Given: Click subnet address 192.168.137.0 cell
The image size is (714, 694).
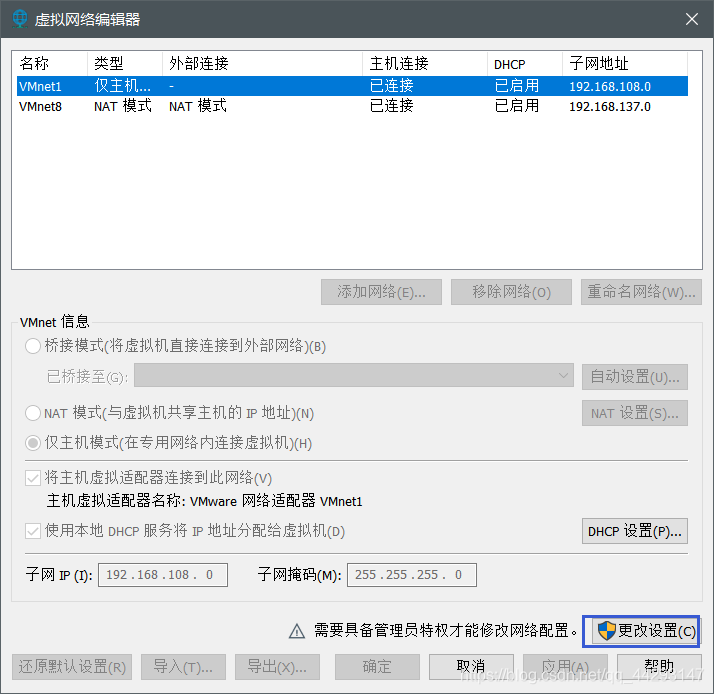Looking at the screenshot, I should click(x=610, y=107).
